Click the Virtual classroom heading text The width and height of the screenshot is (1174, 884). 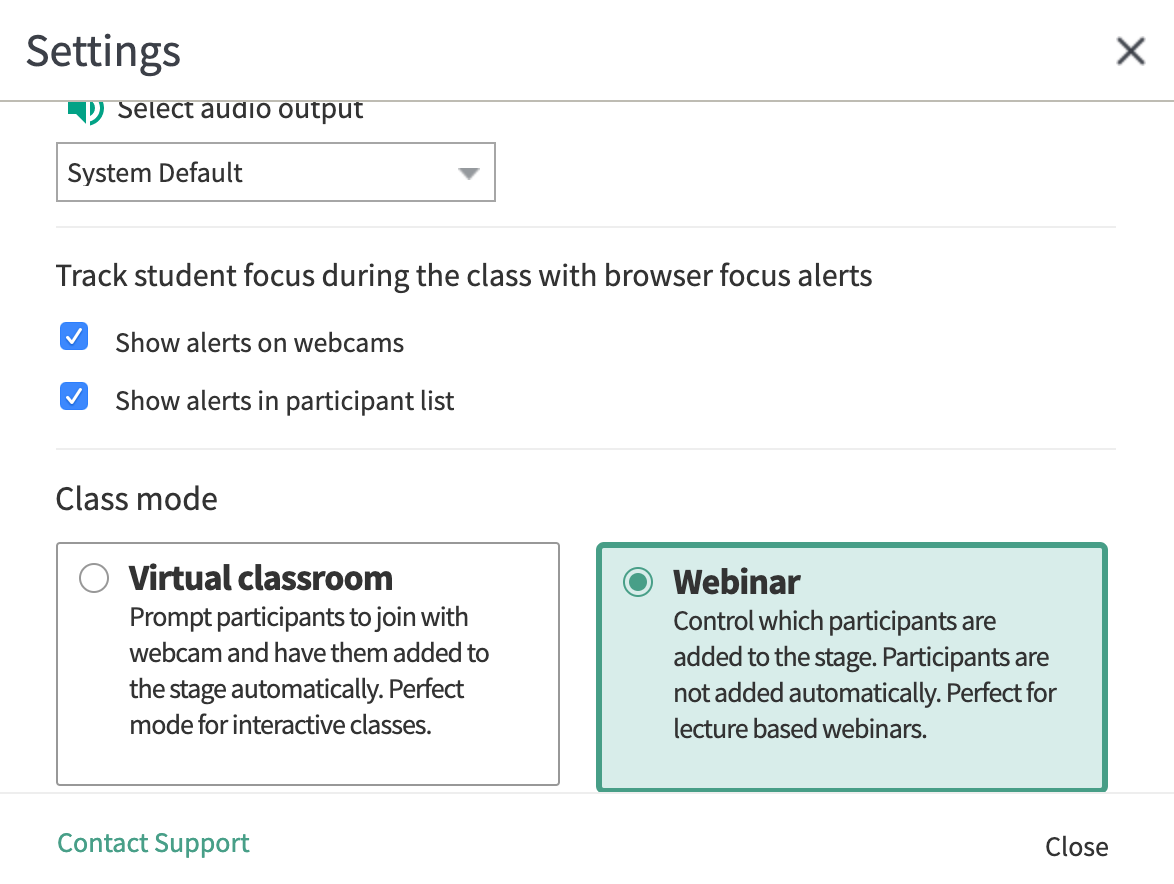(x=261, y=578)
